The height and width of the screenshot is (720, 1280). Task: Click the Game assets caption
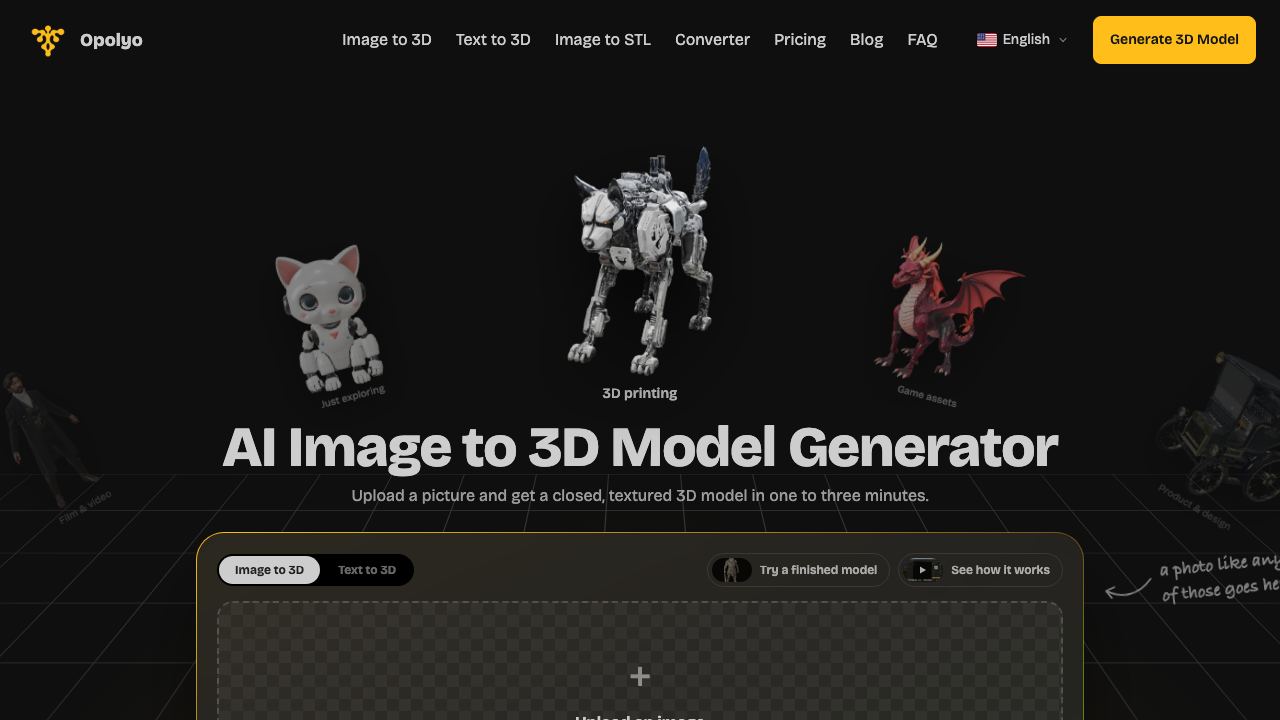(927, 397)
